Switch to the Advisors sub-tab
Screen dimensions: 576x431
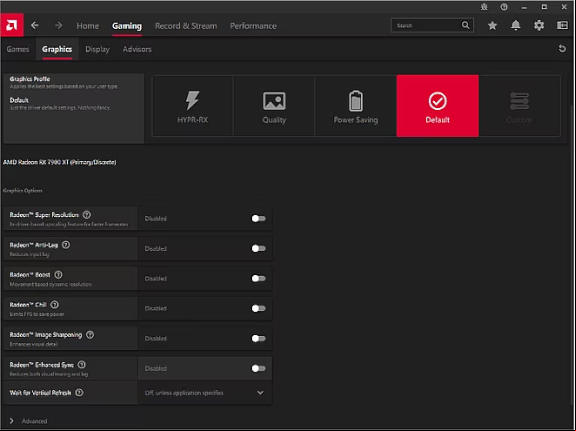pos(137,49)
